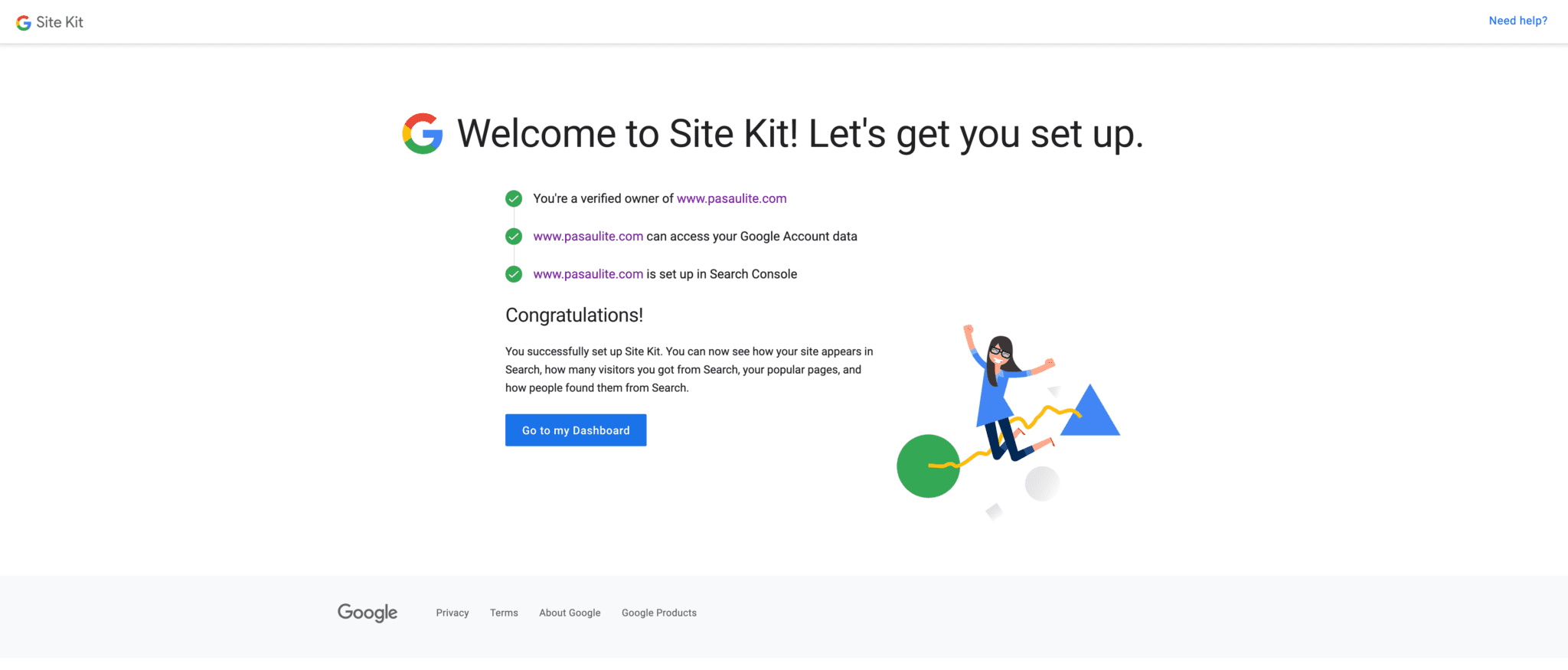Click the Go to my Dashboard button
This screenshot has width=1568, height=670.
point(575,430)
